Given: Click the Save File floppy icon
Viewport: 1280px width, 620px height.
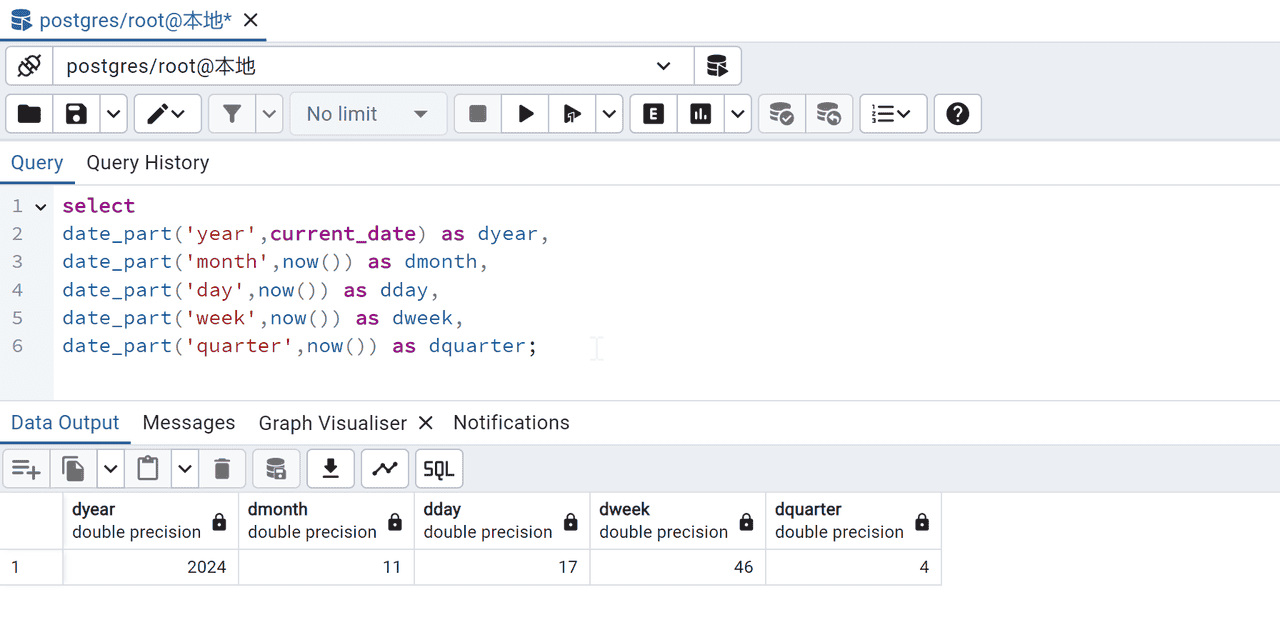Looking at the screenshot, I should click(76, 114).
